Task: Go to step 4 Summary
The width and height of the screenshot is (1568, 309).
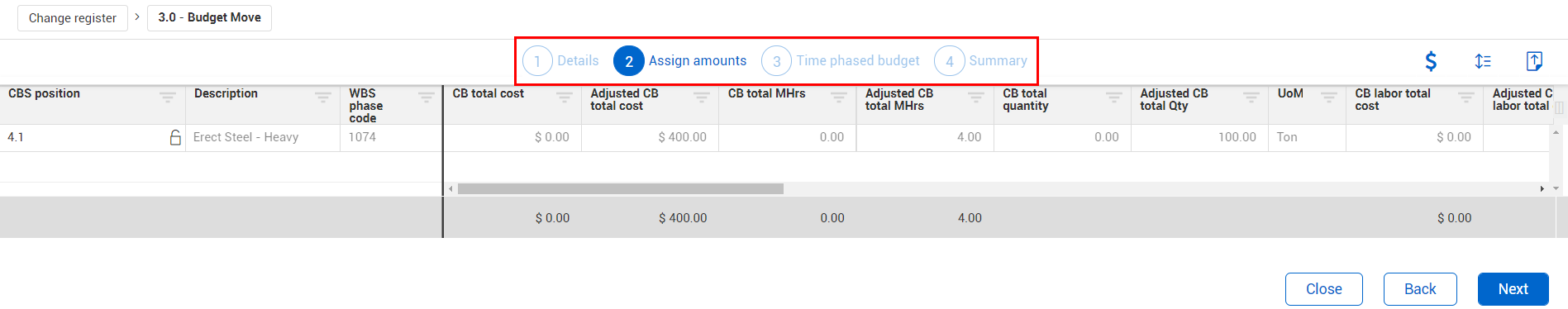Action: click(981, 61)
